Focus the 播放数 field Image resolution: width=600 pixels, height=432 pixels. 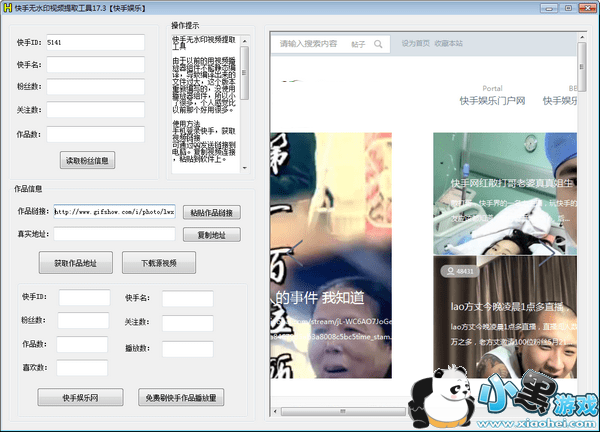pos(188,349)
